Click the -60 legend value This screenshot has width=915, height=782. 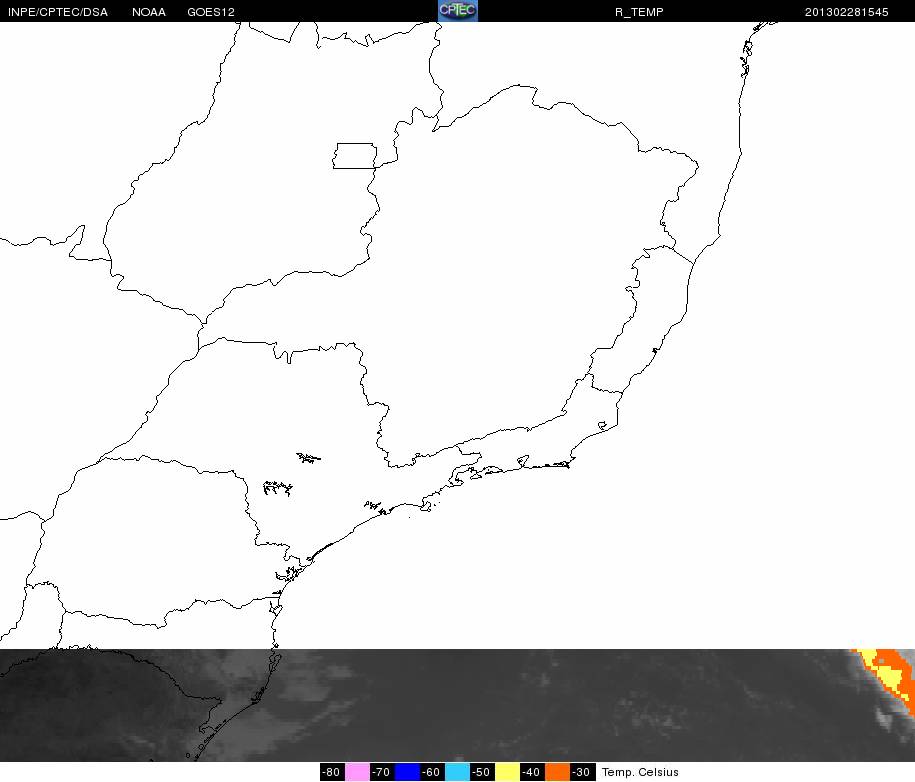coord(432,772)
